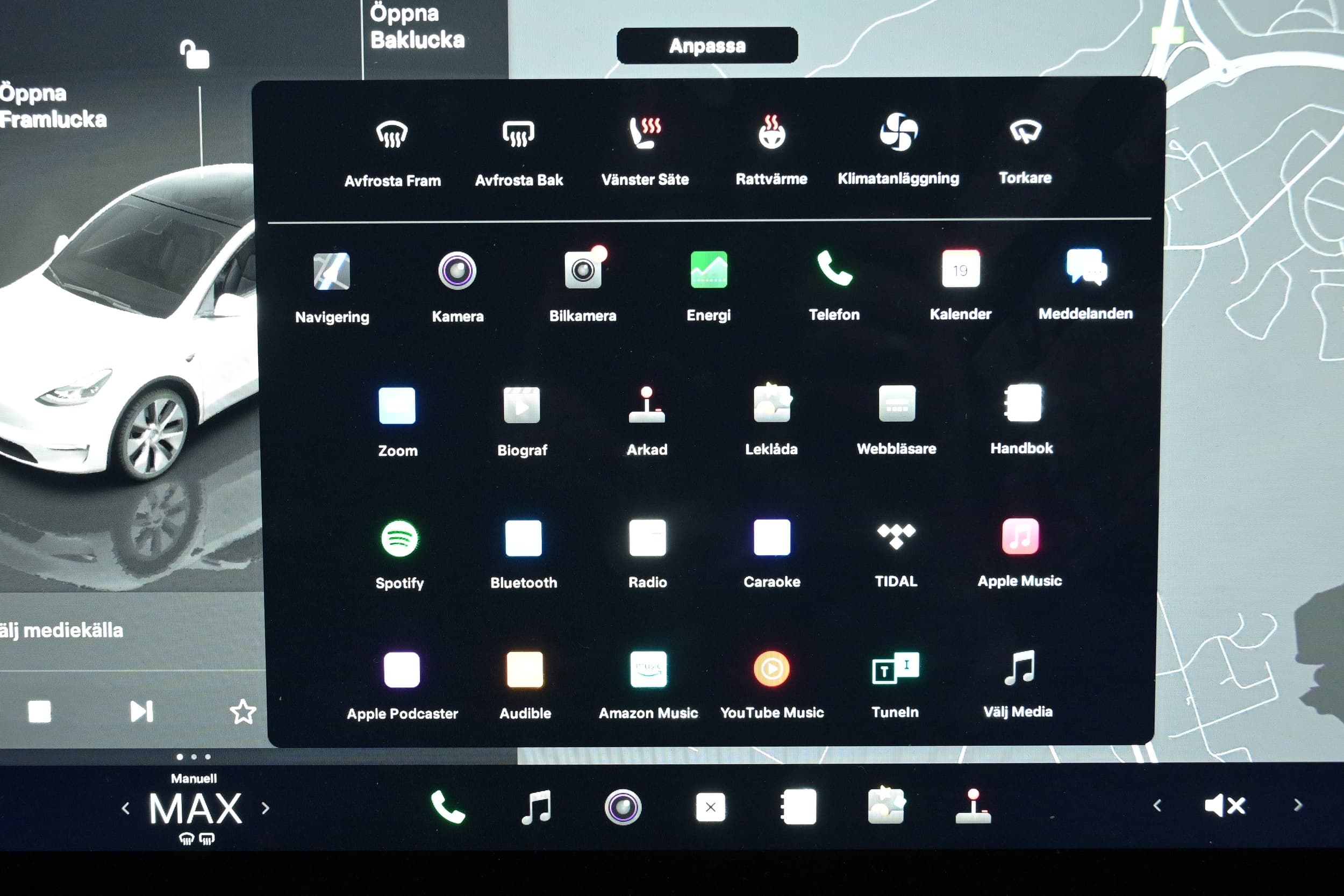Launch the Audible app
Screen dimensions: 1344x896
click(525, 685)
